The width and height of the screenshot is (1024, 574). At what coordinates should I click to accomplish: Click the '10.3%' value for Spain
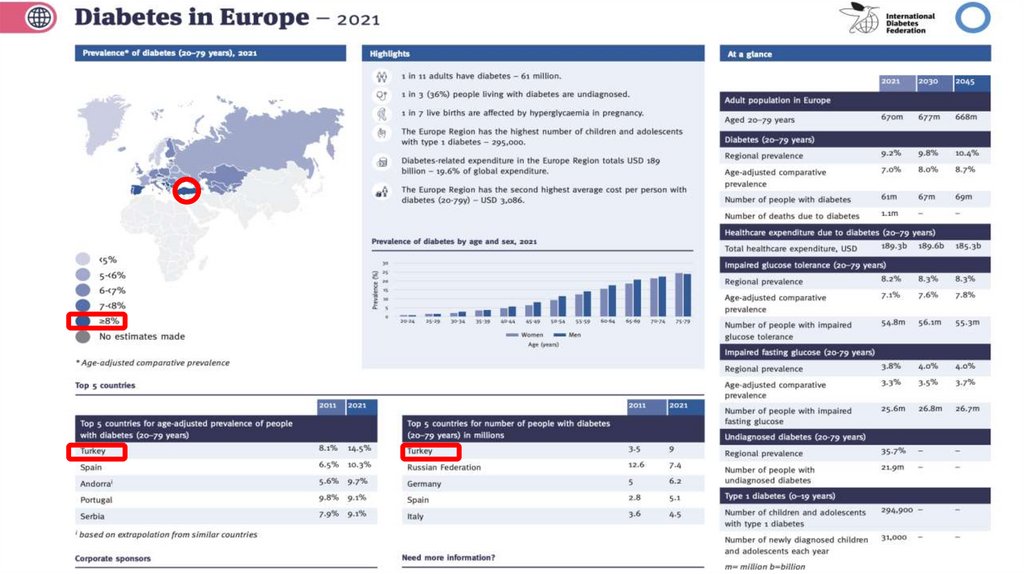click(359, 465)
